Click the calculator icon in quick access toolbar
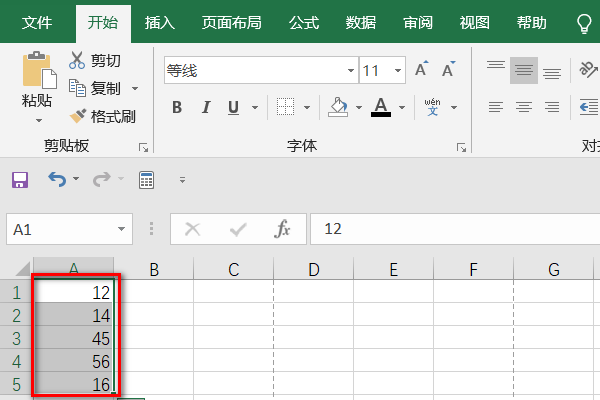Image resolution: width=600 pixels, height=400 pixels. click(x=147, y=180)
